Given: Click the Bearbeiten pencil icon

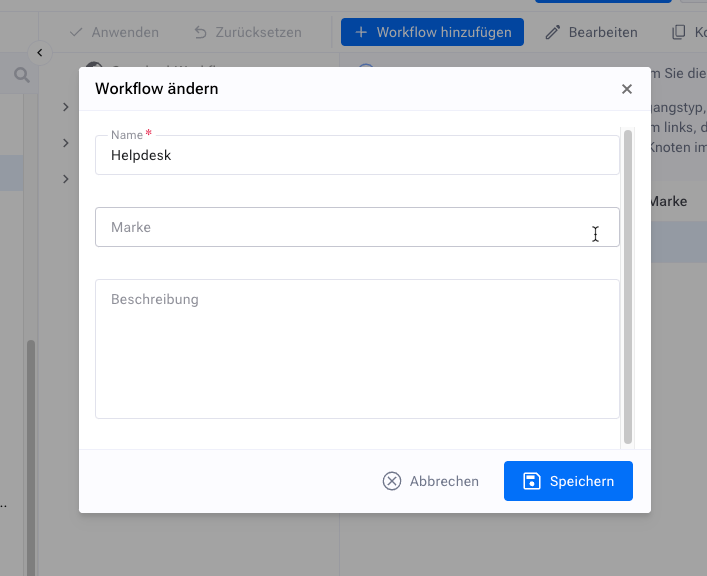Looking at the screenshot, I should click(553, 32).
